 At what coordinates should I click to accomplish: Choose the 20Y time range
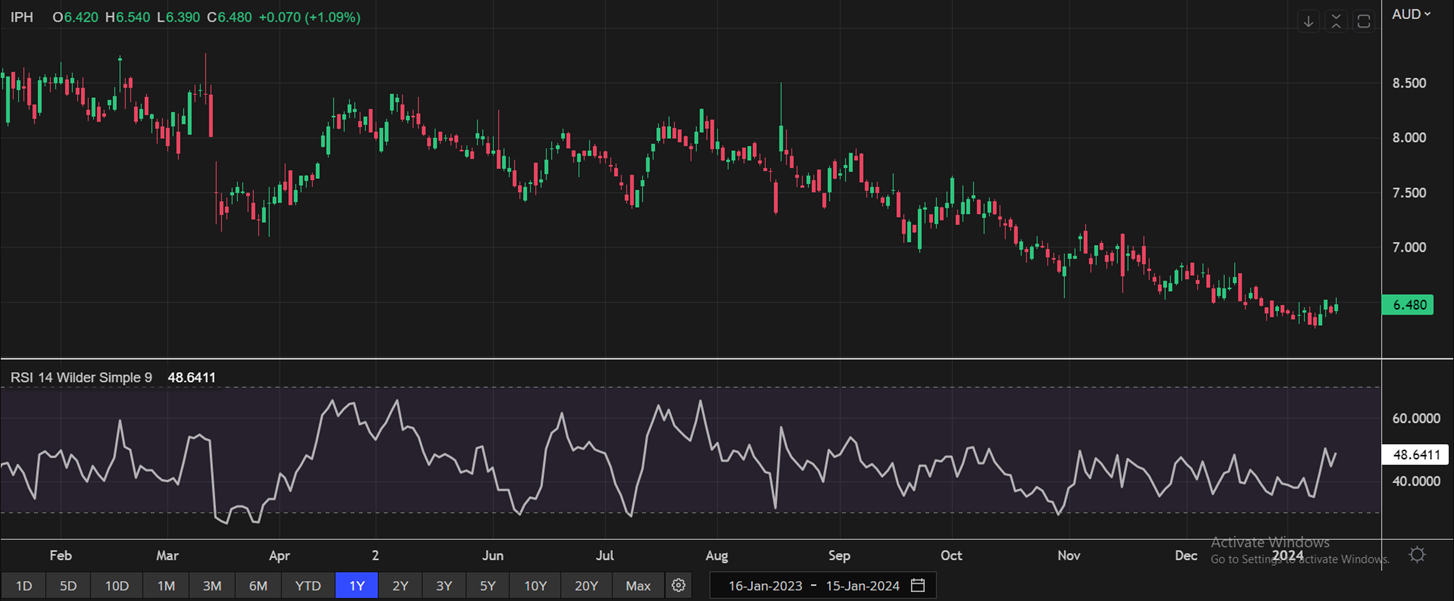click(x=586, y=585)
